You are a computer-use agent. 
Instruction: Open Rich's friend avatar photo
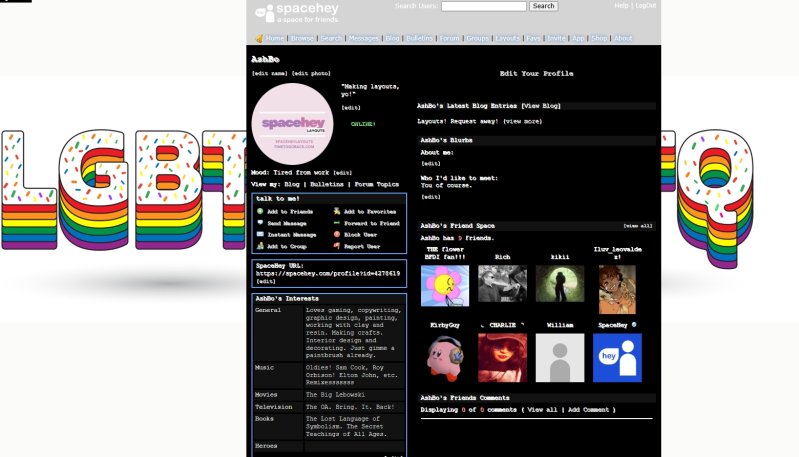[502, 283]
